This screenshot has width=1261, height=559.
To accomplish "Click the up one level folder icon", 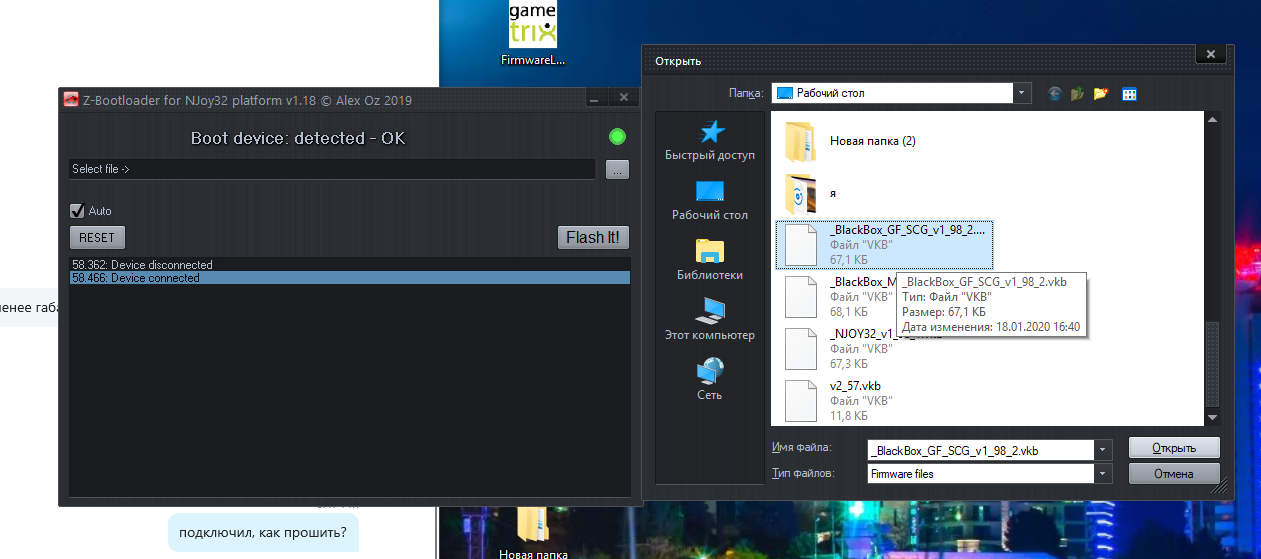I will (1077, 93).
